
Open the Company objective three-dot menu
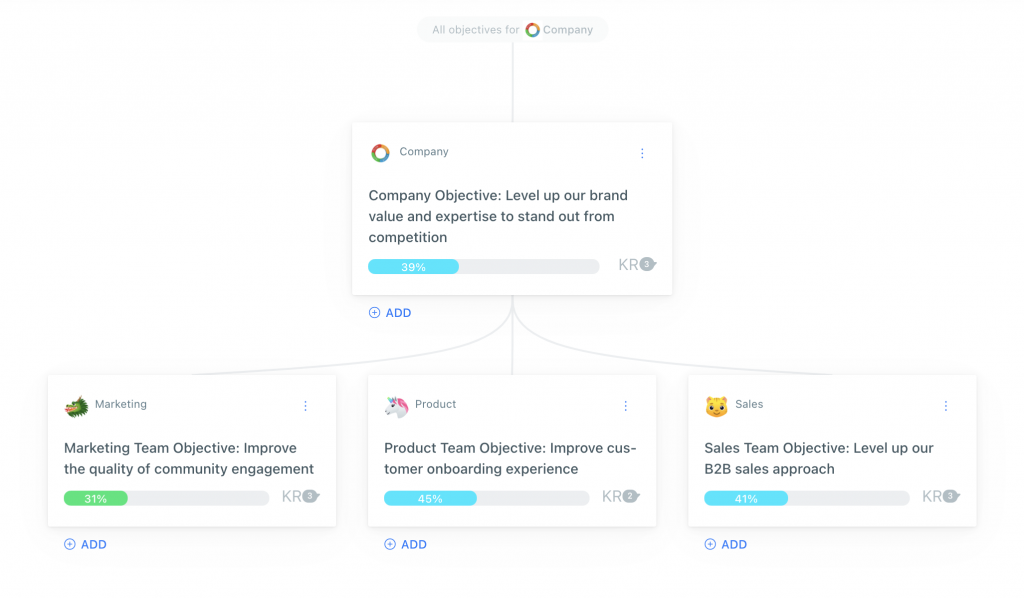(x=642, y=153)
